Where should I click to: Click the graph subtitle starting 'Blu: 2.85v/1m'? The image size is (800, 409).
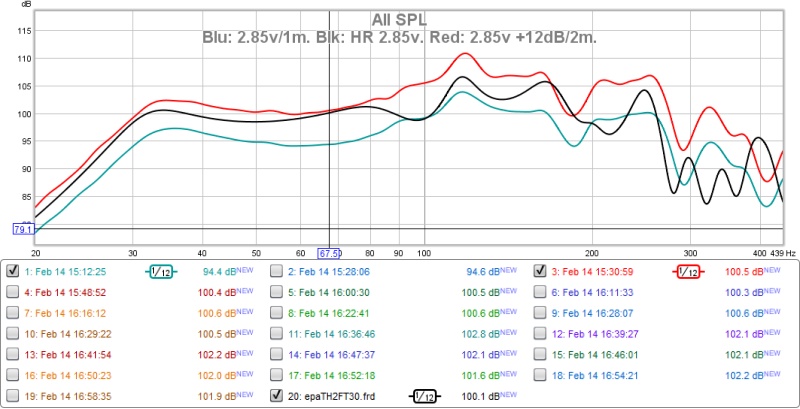click(x=399, y=37)
